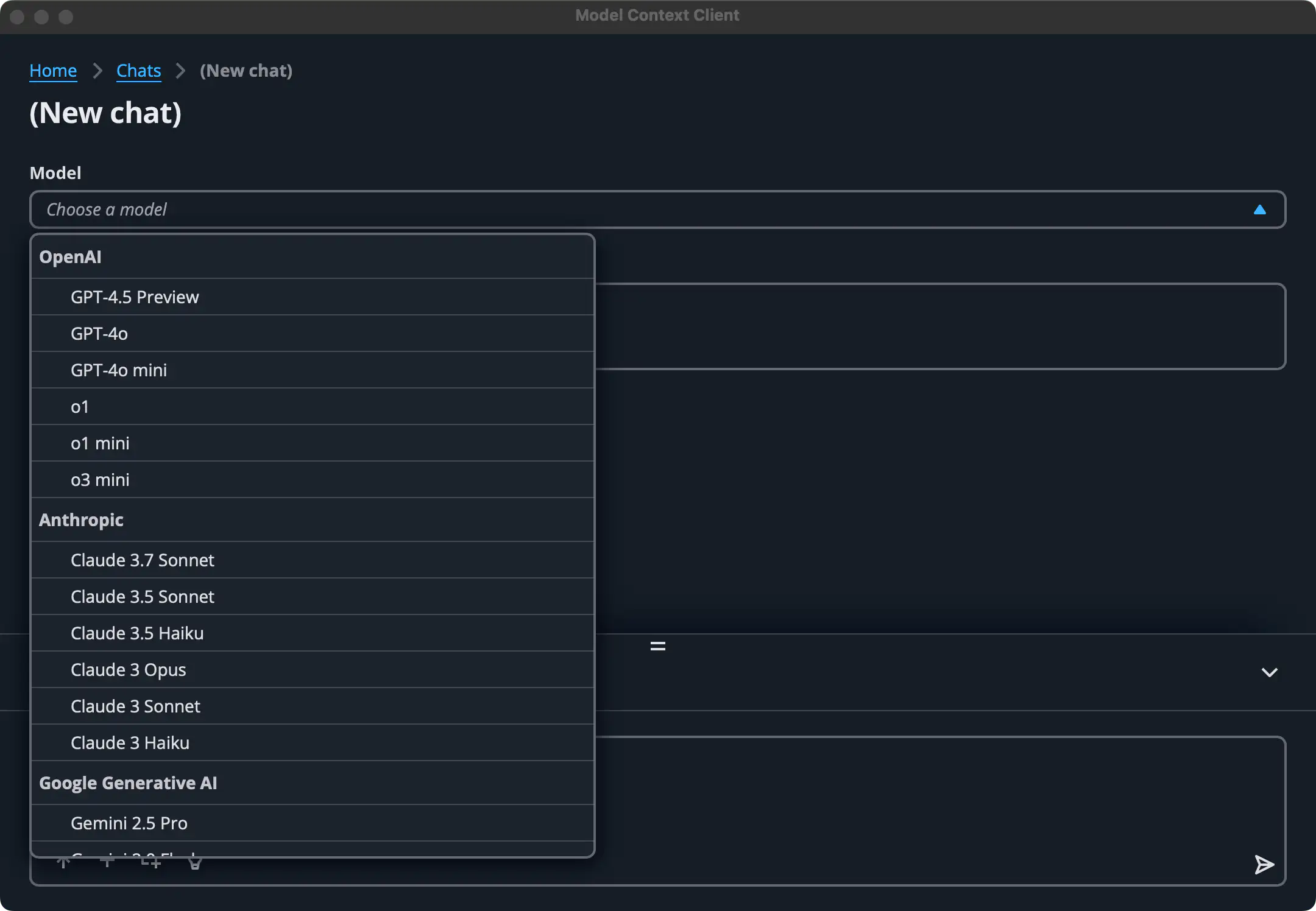Image resolution: width=1316 pixels, height=911 pixels.
Task: Choose o1 mini from dropdown
Action: tap(100, 443)
